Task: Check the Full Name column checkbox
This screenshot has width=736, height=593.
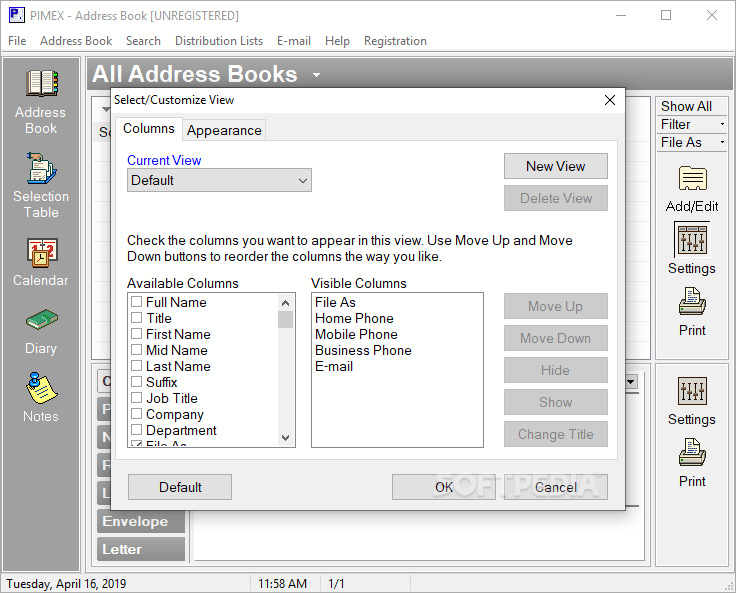Action: (x=136, y=301)
